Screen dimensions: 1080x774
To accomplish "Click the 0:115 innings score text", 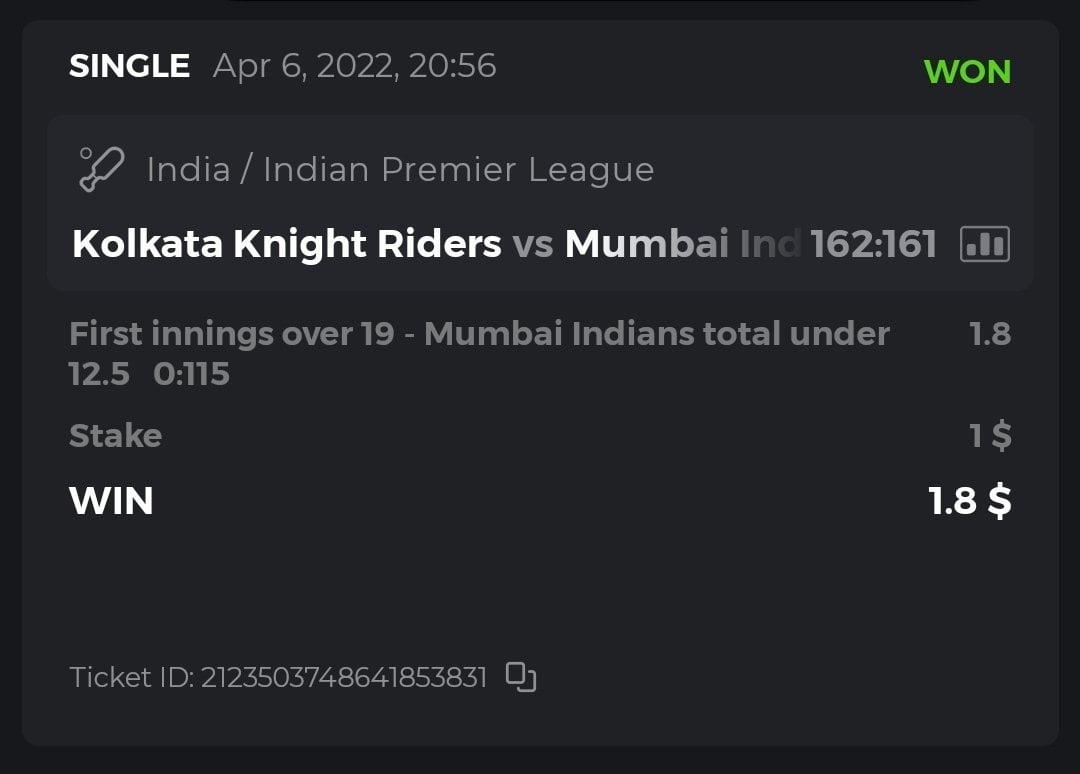I will coord(192,374).
